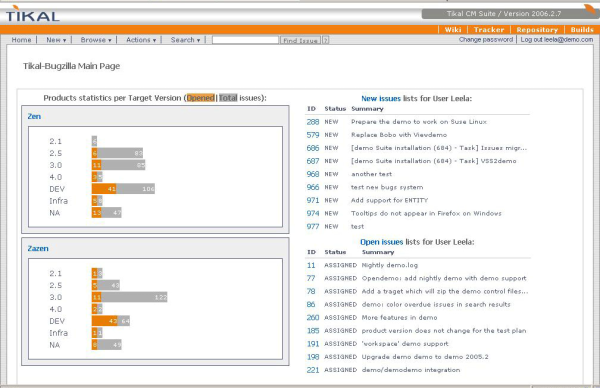This screenshot has width=600, height=388.
Task: Open the Zen product link
Action: [34, 116]
